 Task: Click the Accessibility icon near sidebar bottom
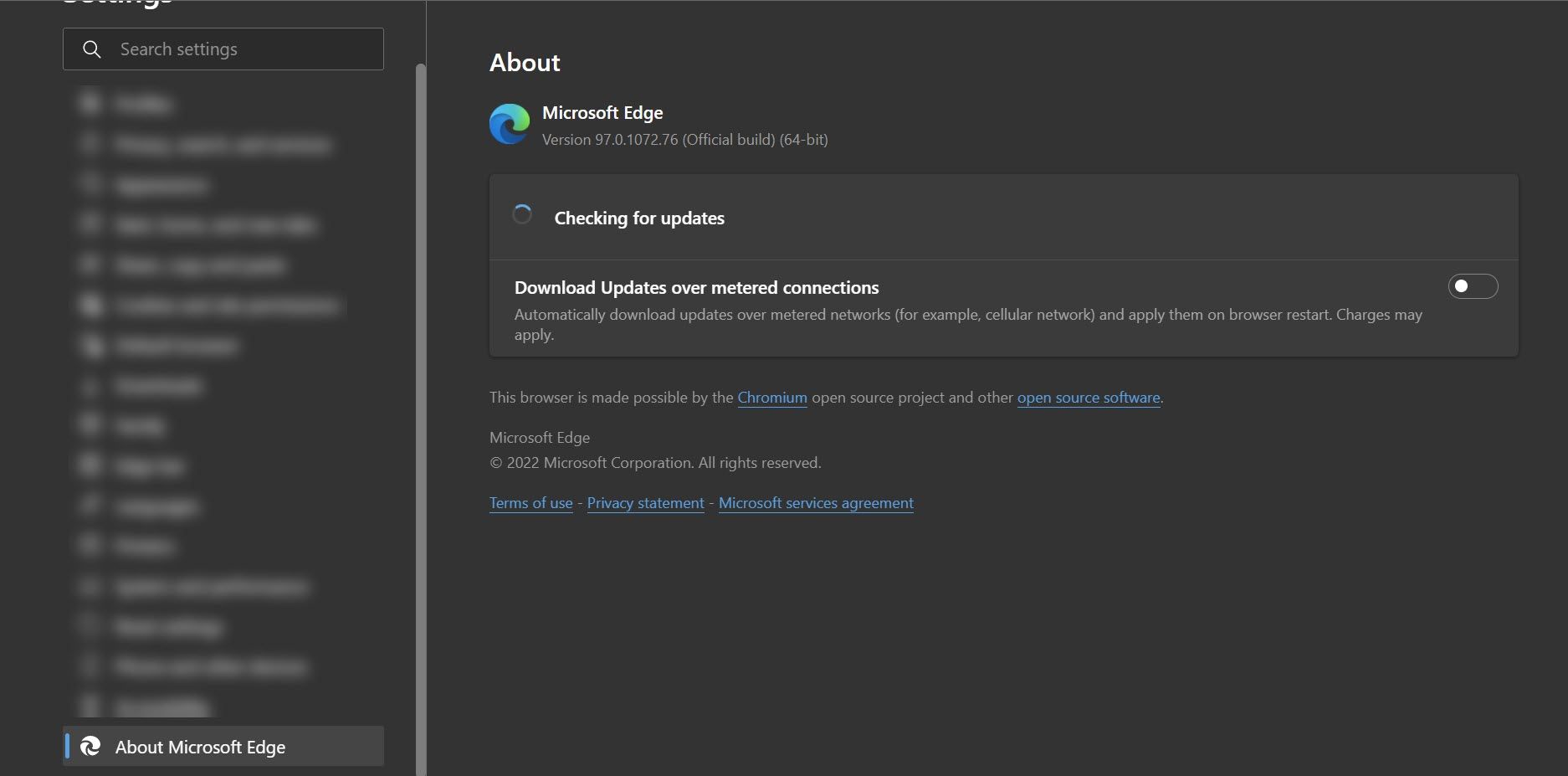(x=90, y=707)
